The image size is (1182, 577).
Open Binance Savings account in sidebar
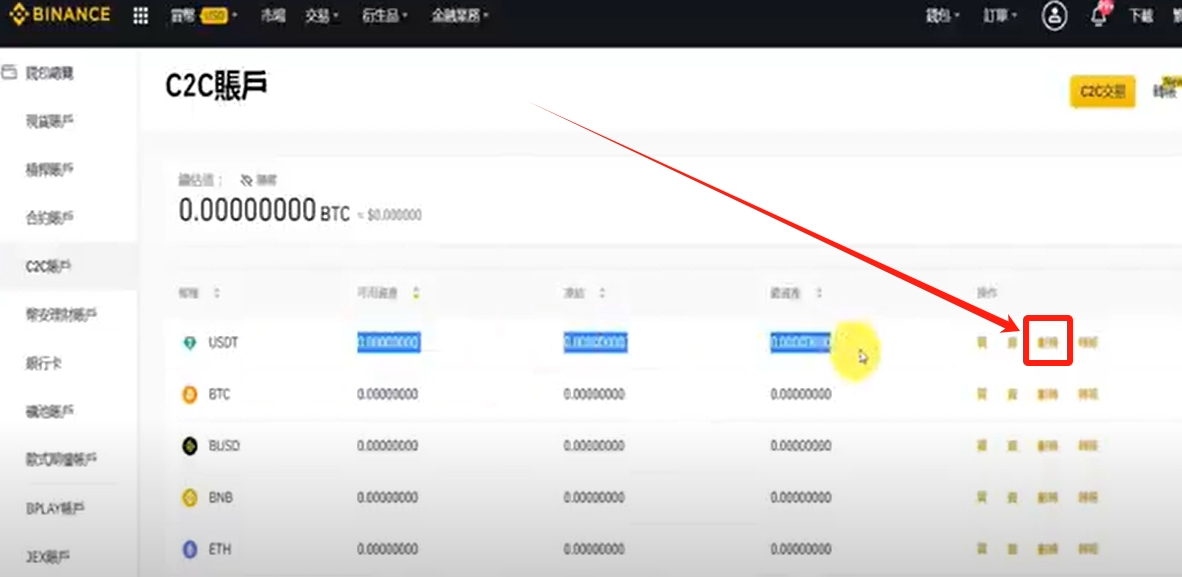[x=61, y=314]
